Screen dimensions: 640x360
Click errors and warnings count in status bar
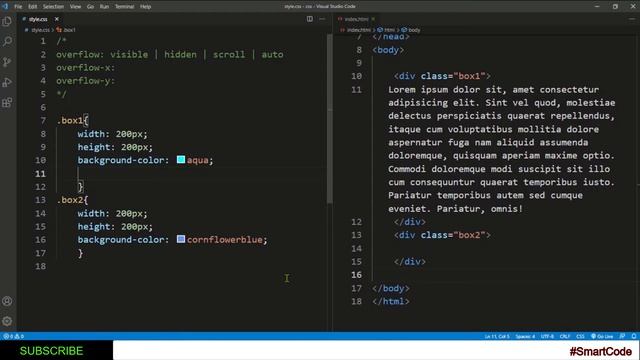(13, 336)
